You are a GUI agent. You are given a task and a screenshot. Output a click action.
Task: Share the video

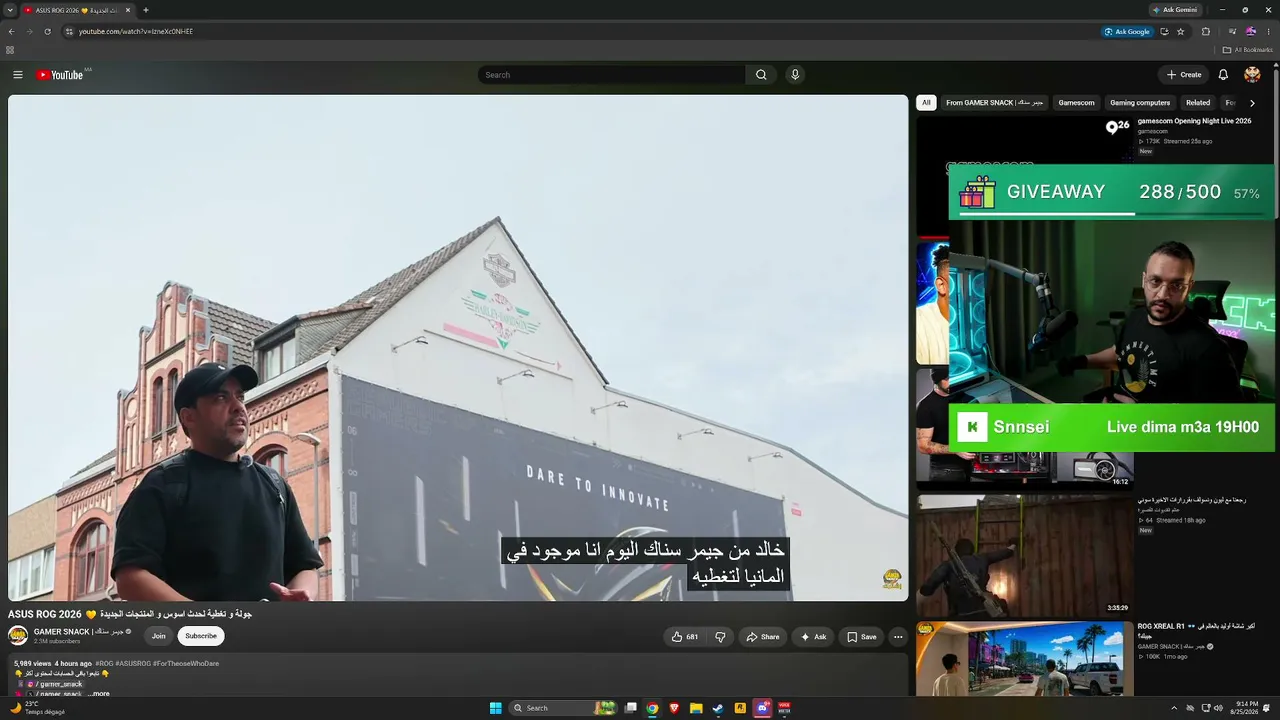[x=762, y=637]
